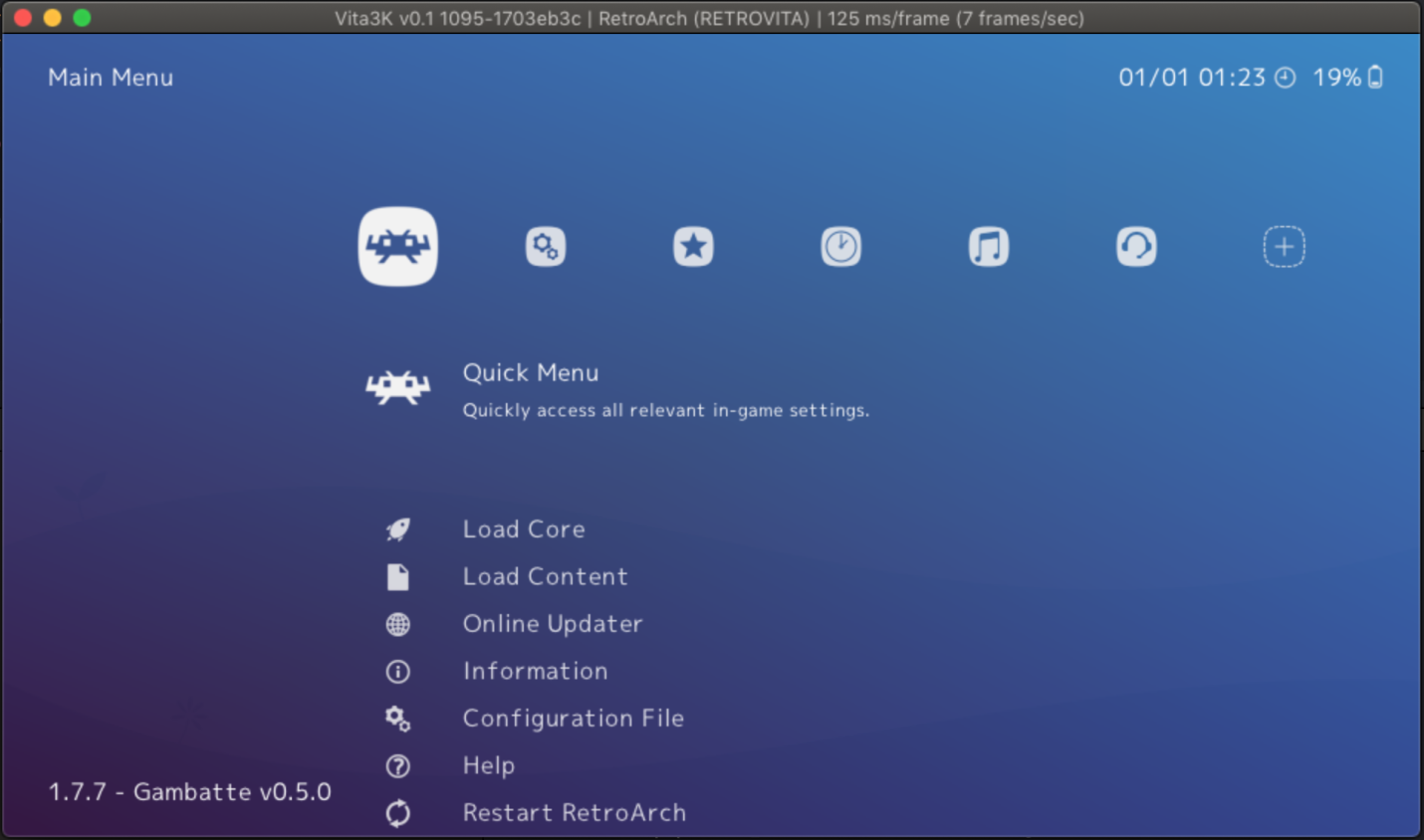Click the battery icon beside 19%

pyautogui.click(x=1375, y=77)
